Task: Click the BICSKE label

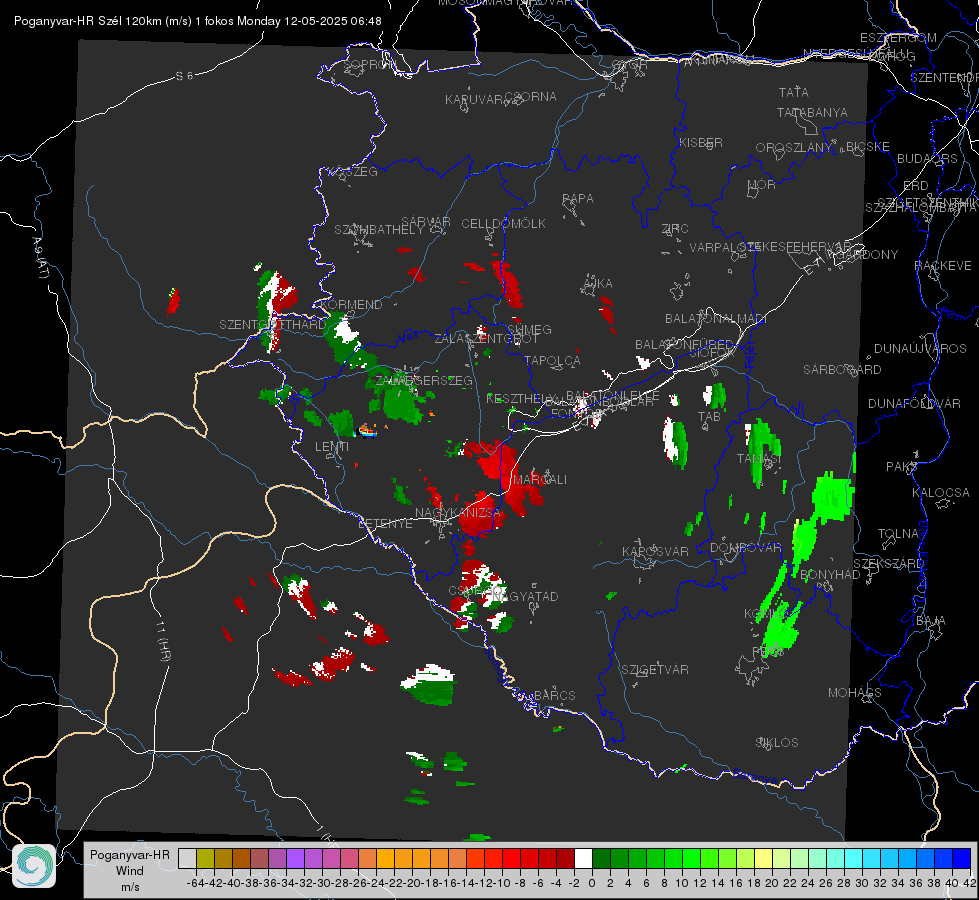Action: pyautogui.click(x=868, y=147)
